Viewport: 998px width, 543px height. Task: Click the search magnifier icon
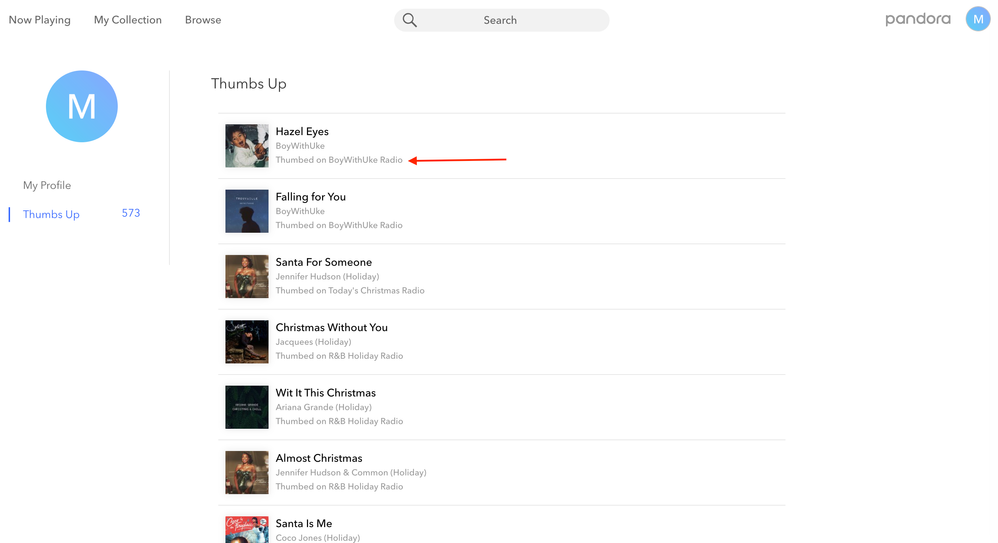click(410, 20)
